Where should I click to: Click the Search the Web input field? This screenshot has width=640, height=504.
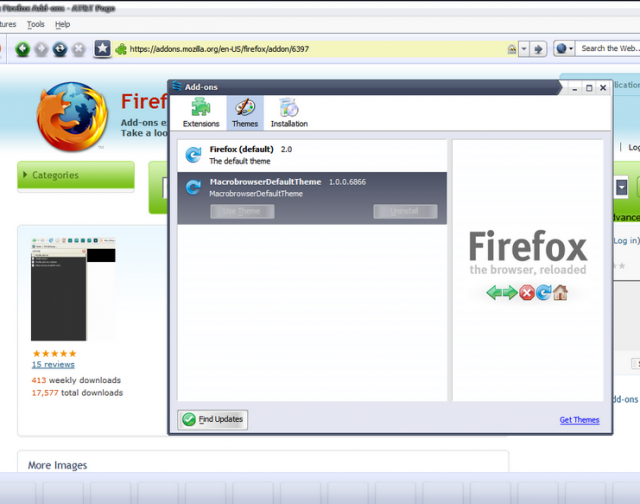point(608,49)
